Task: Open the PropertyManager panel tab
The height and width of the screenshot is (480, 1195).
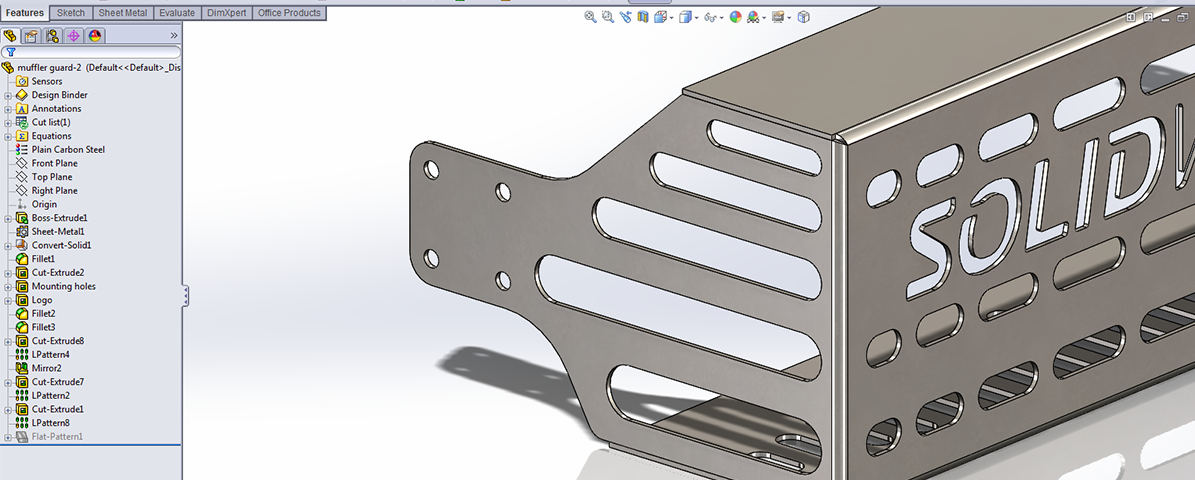Action: 31,36
